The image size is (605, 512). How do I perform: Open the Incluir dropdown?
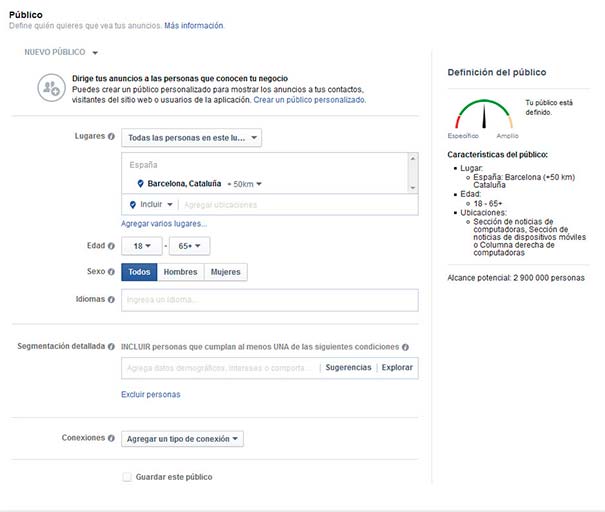click(x=156, y=204)
